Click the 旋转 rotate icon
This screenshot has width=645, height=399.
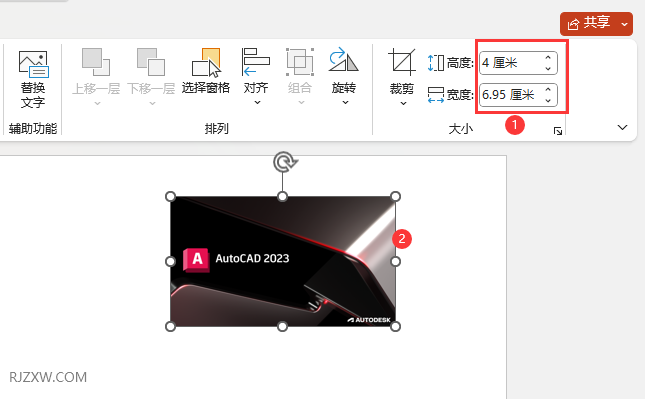pos(343,60)
